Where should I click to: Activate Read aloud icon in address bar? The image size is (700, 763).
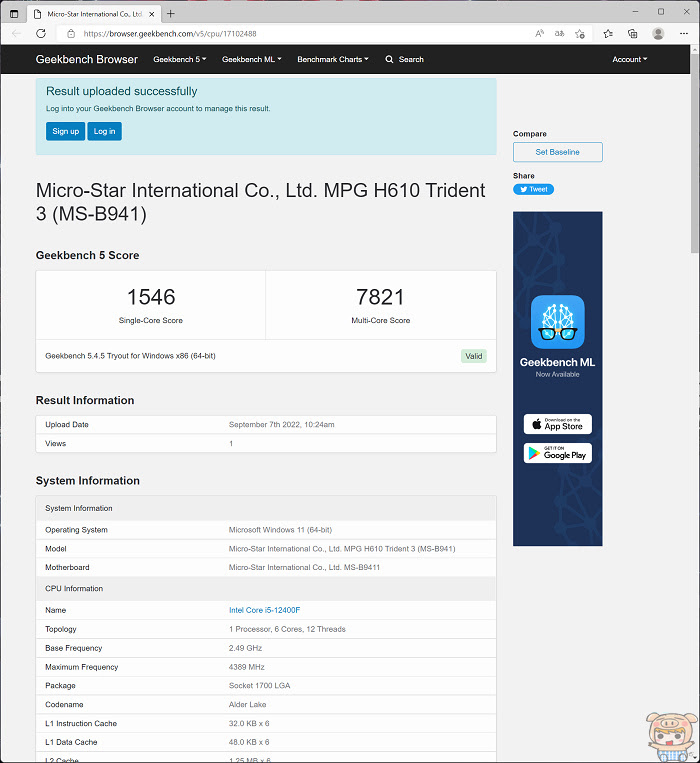(x=539, y=34)
